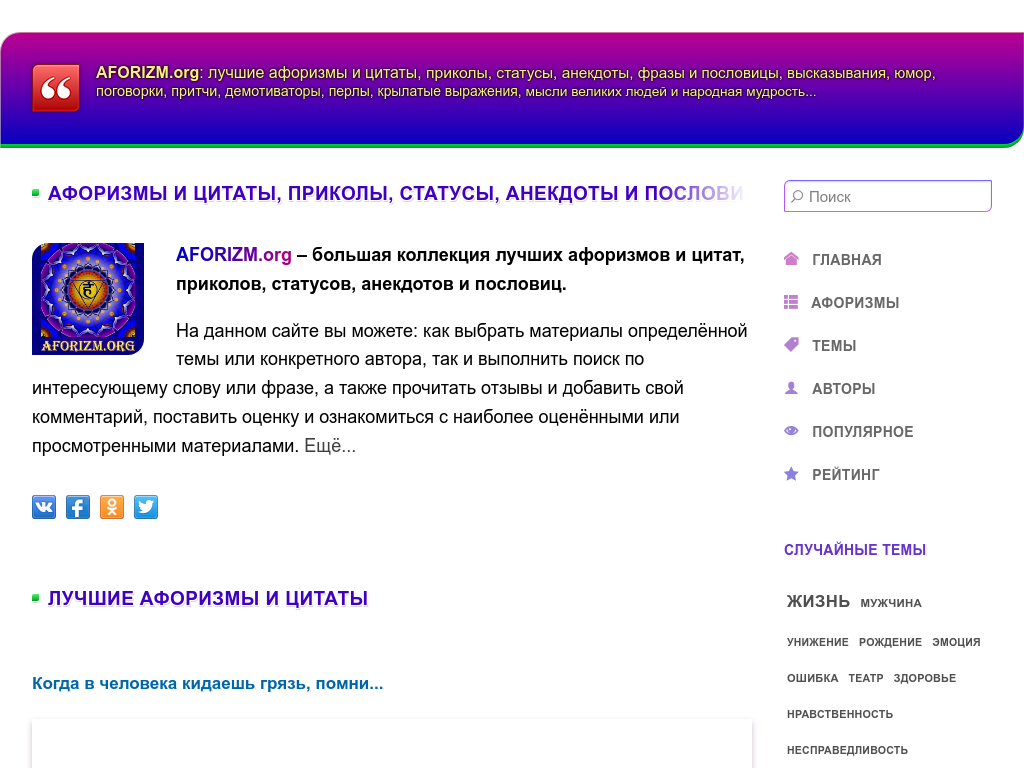Image resolution: width=1024 pixels, height=768 pixels.
Task: Select the НРАВСТВЕННОСТЬ topic tag
Action: pos(840,714)
